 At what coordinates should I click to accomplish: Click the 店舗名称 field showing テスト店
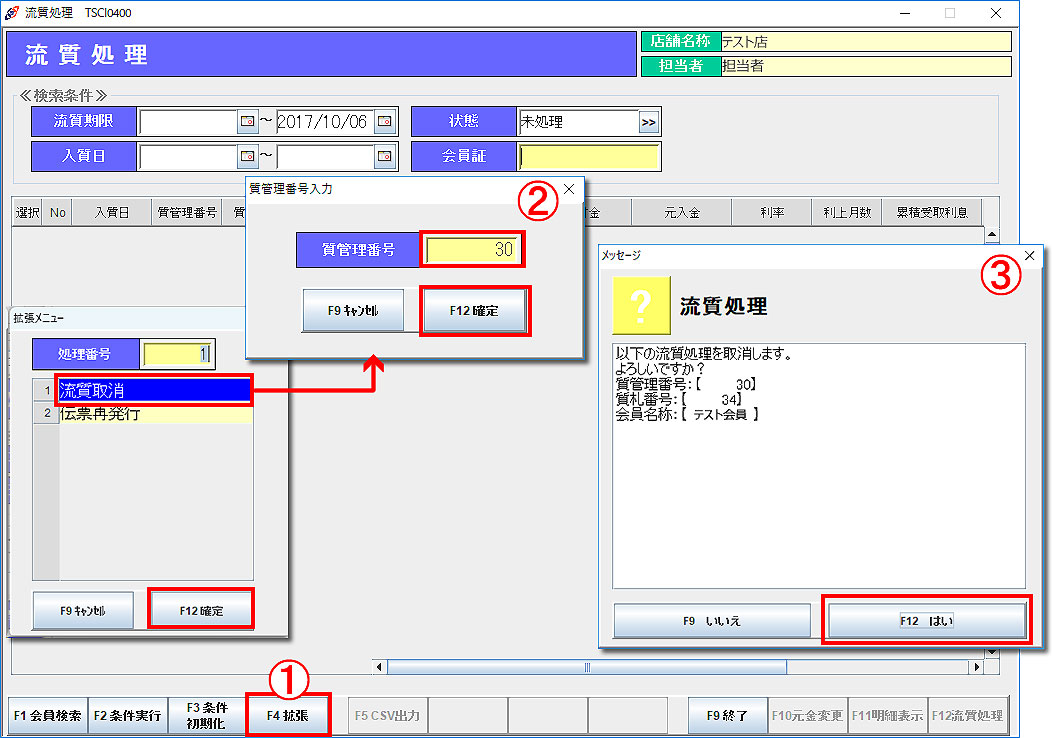coord(865,42)
